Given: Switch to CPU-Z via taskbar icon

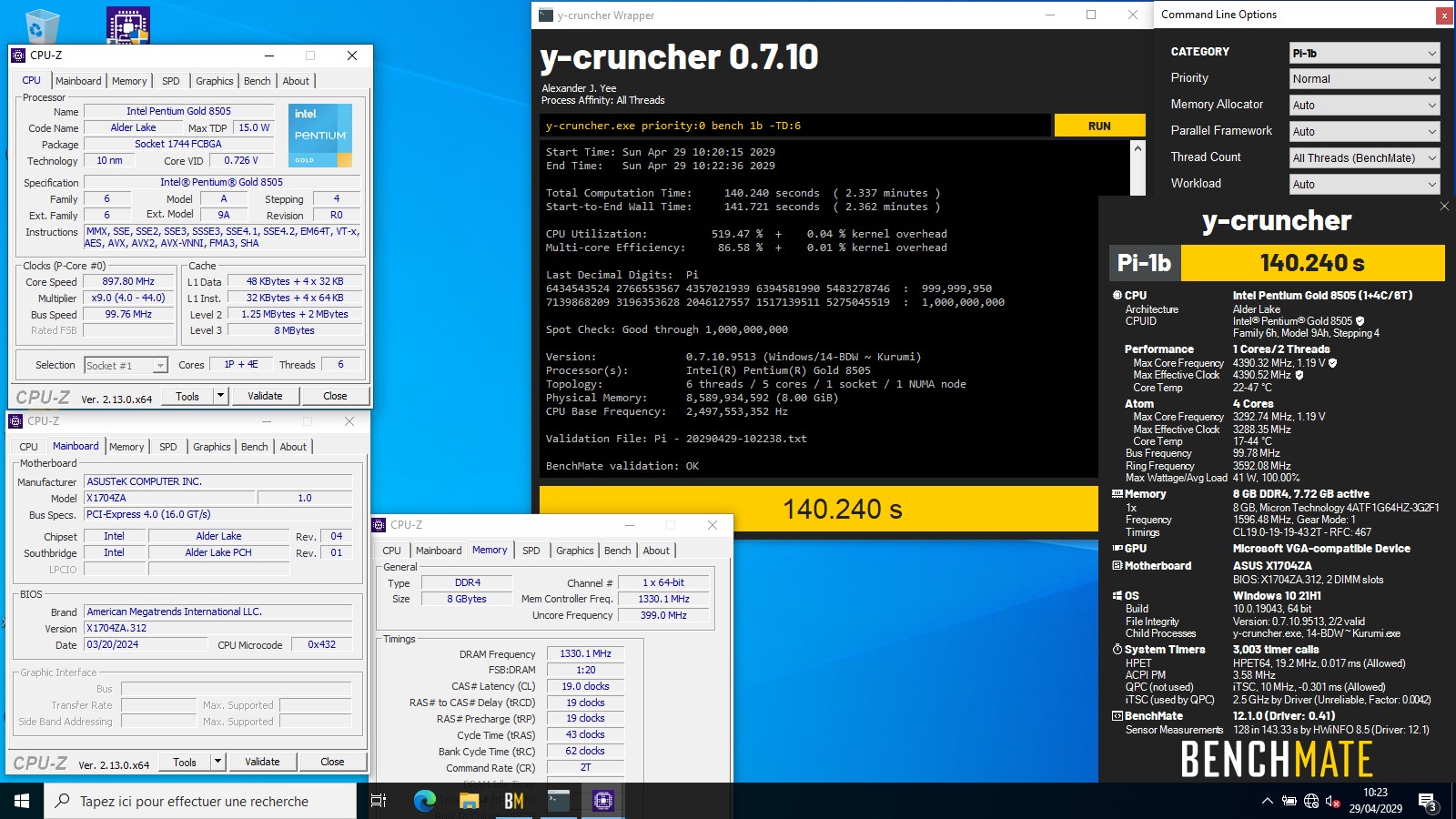Looking at the screenshot, I should point(602,801).
